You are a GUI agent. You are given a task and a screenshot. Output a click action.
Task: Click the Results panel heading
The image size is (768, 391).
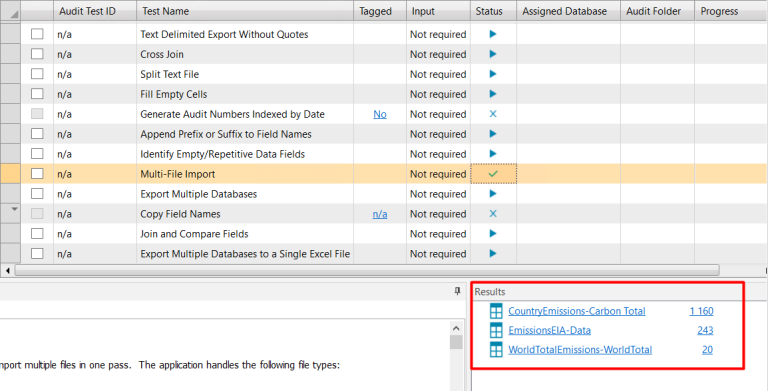[490, 292]
